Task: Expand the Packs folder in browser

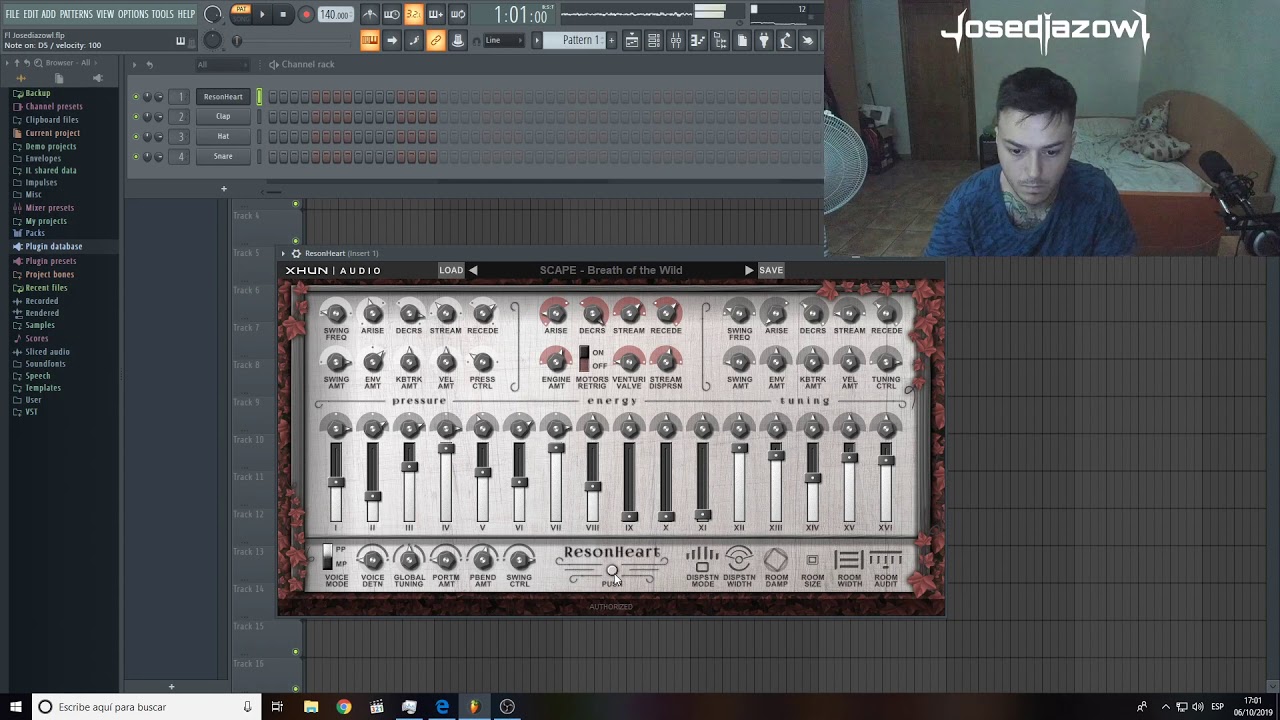Action: 28,233
